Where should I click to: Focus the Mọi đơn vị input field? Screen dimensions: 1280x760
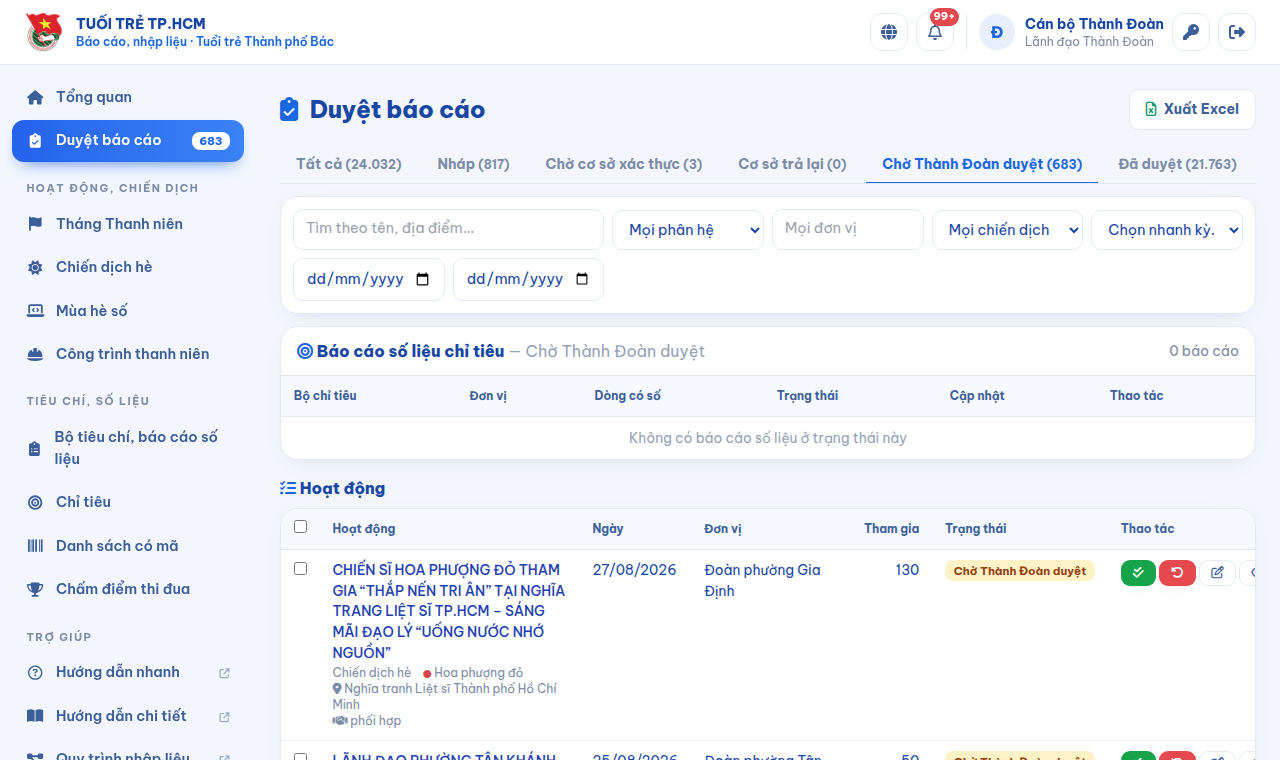[848, 229]
